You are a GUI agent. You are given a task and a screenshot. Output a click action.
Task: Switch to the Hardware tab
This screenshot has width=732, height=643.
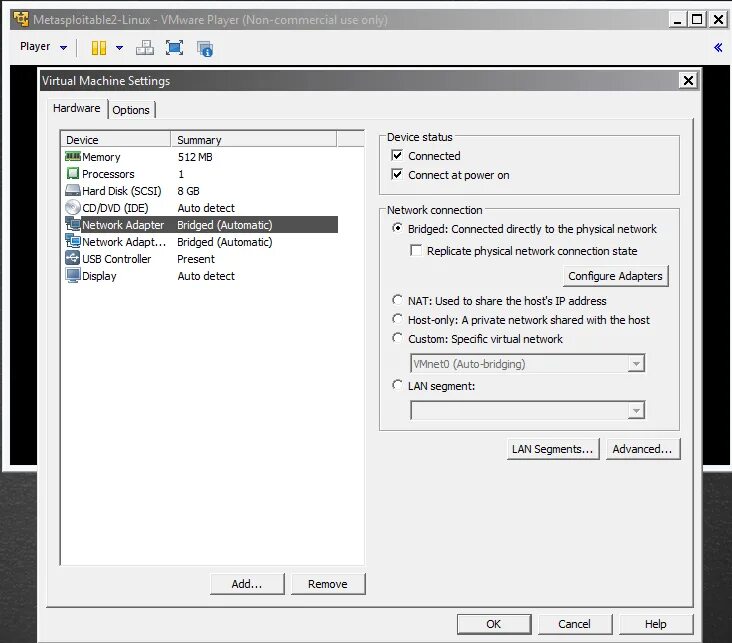pyautogui.click(x=77, y=108)
